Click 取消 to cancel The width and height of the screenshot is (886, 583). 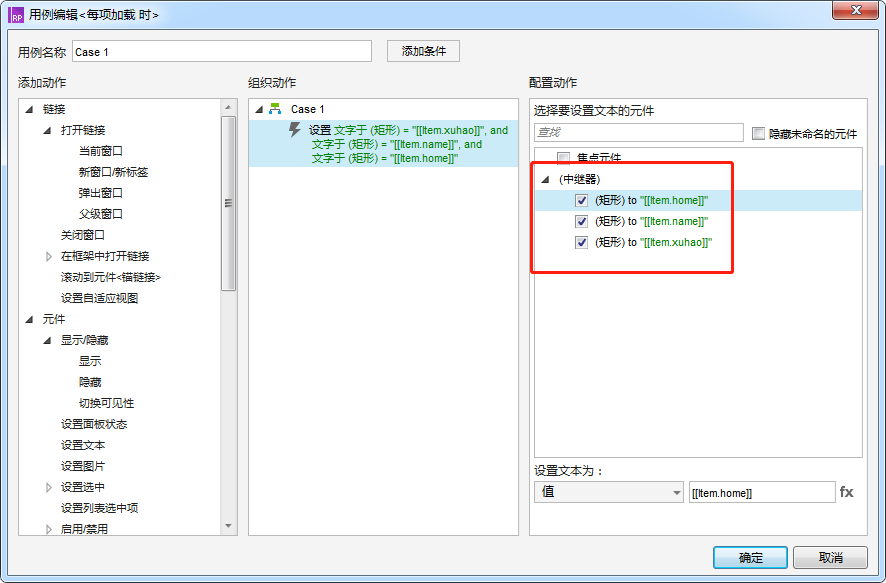click(x=830, y=558)
